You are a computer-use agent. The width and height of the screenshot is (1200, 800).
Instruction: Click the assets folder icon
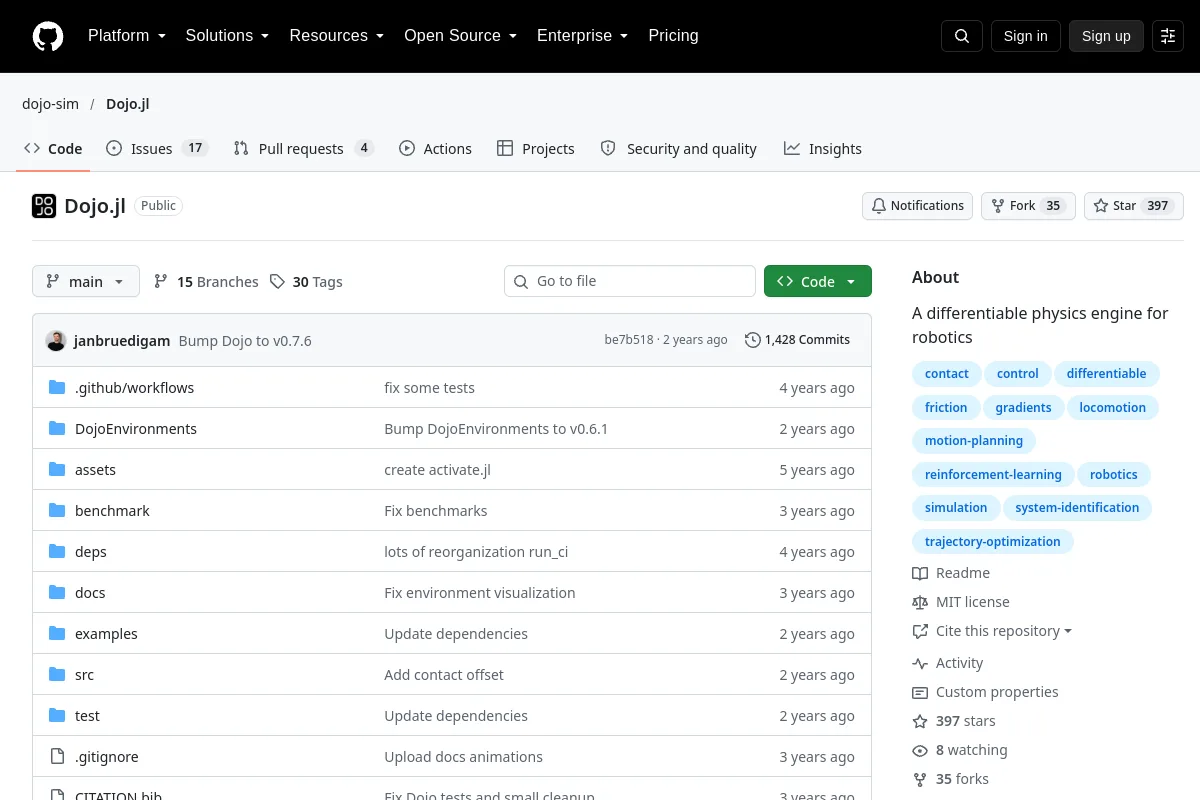click(57, 470)
